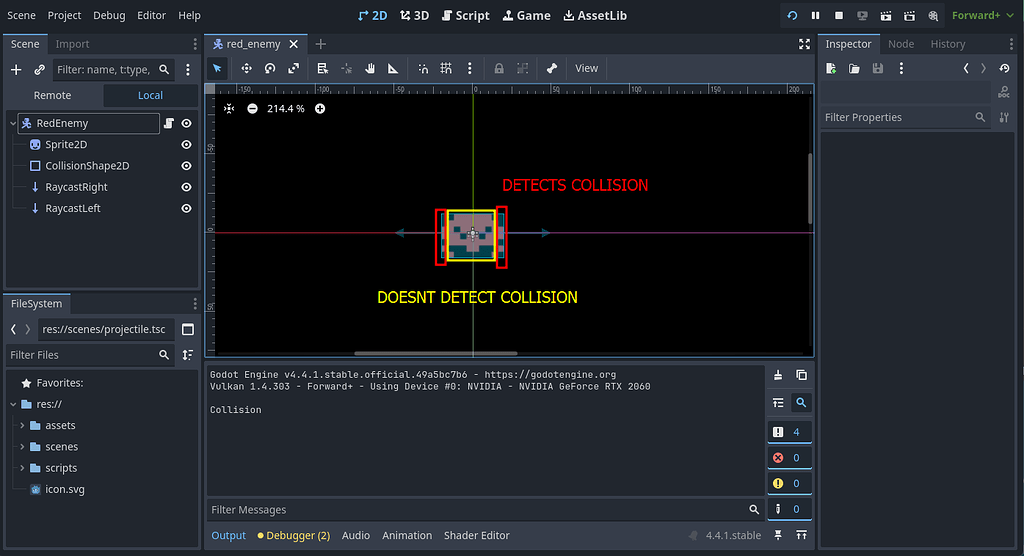Toggle distraction-free mode expand icon
The height and width of the screenshot is (556, 1024).
click(x=805, y=44)
